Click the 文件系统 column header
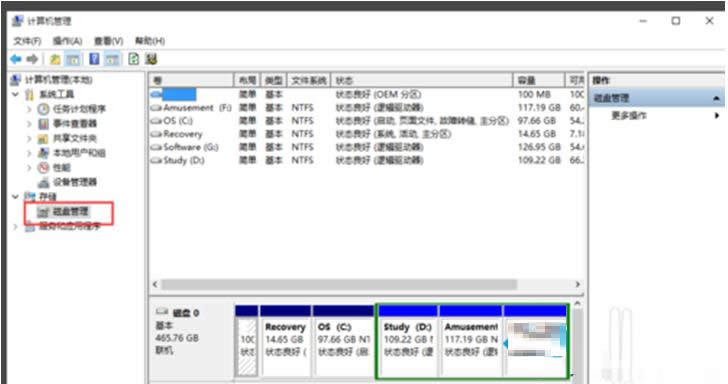728x384 pixels. pos(309,80)
